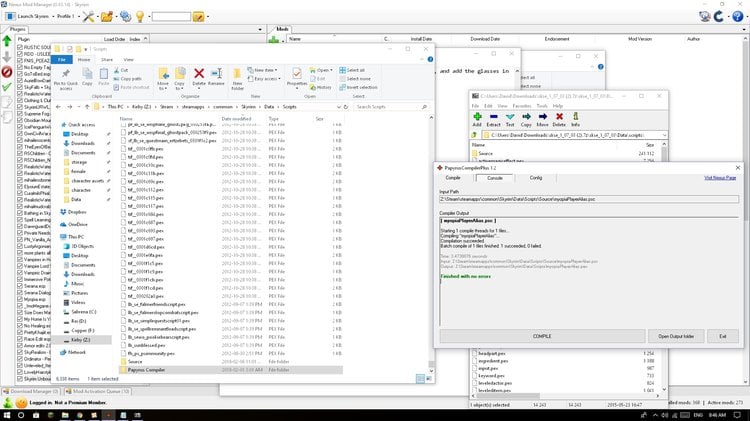Click the Windows Start button
The height and width of the screenshot is (421, 750).
7,415
